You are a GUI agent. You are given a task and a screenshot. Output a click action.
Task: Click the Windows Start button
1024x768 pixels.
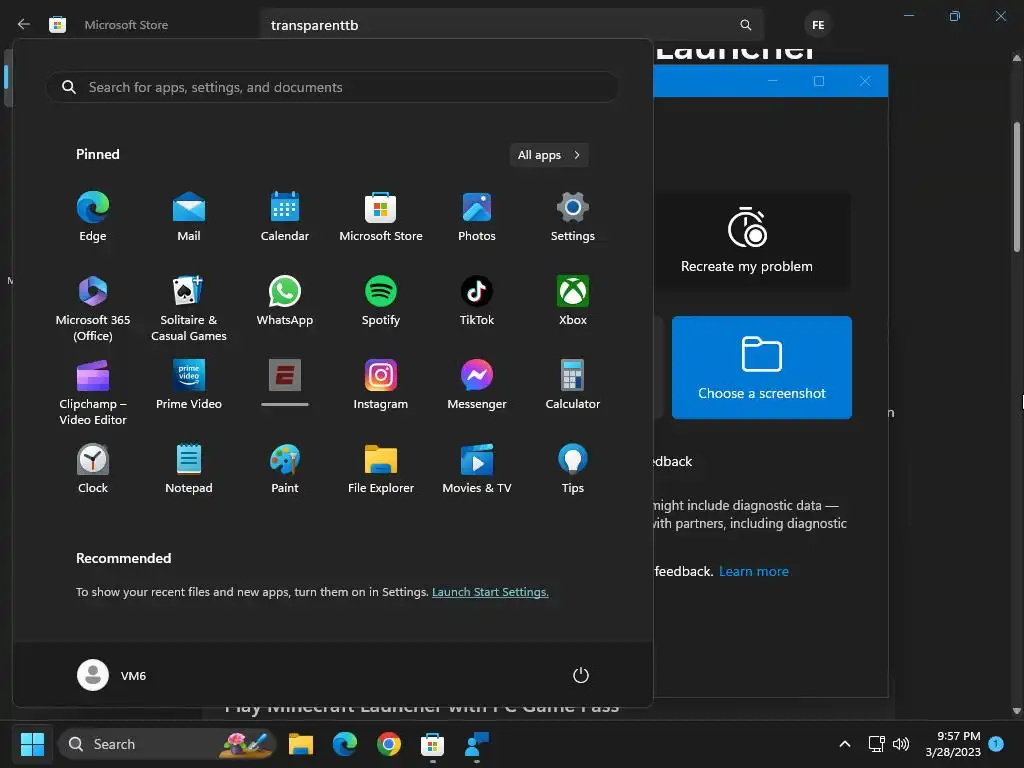[32, 744]
